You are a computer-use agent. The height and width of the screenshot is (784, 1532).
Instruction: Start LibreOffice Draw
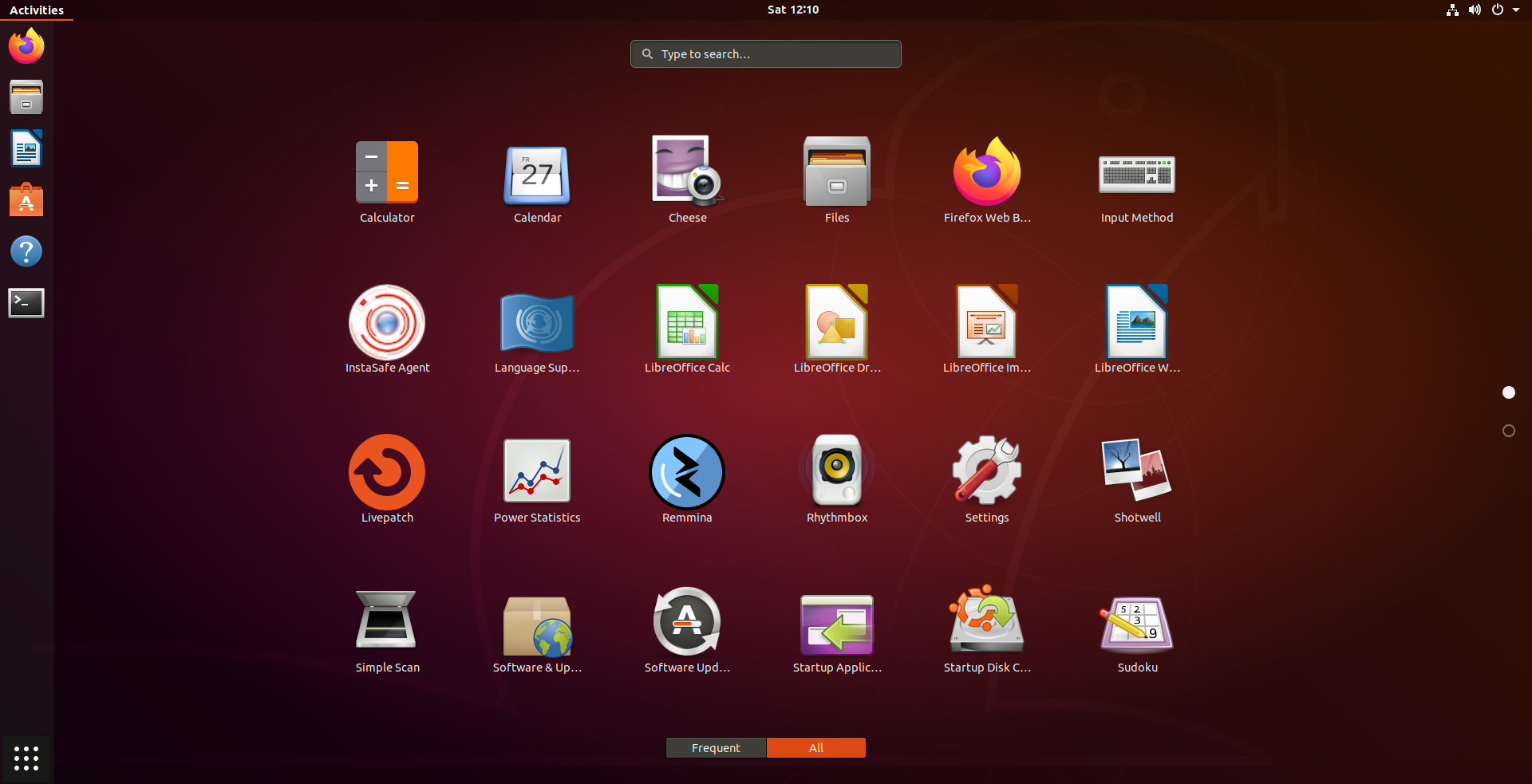coord(837,321)
